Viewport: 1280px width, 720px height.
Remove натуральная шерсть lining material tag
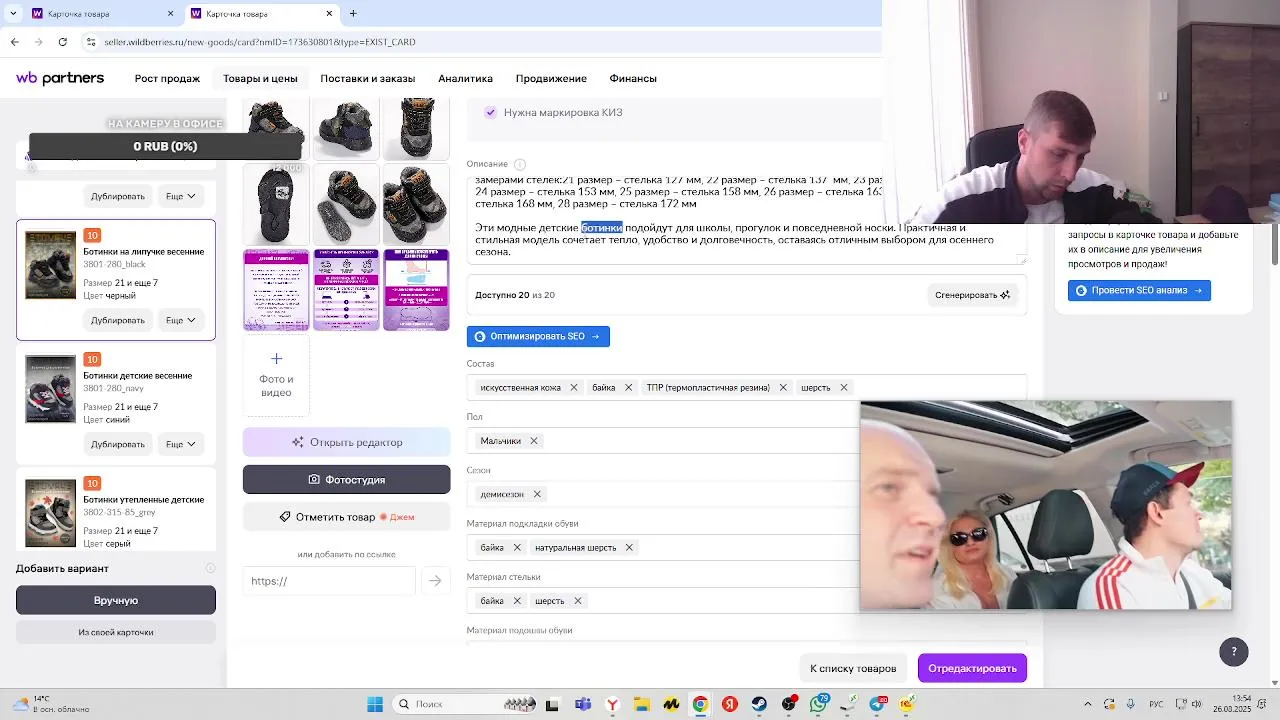pyautogui.click(x=629, y=548)
